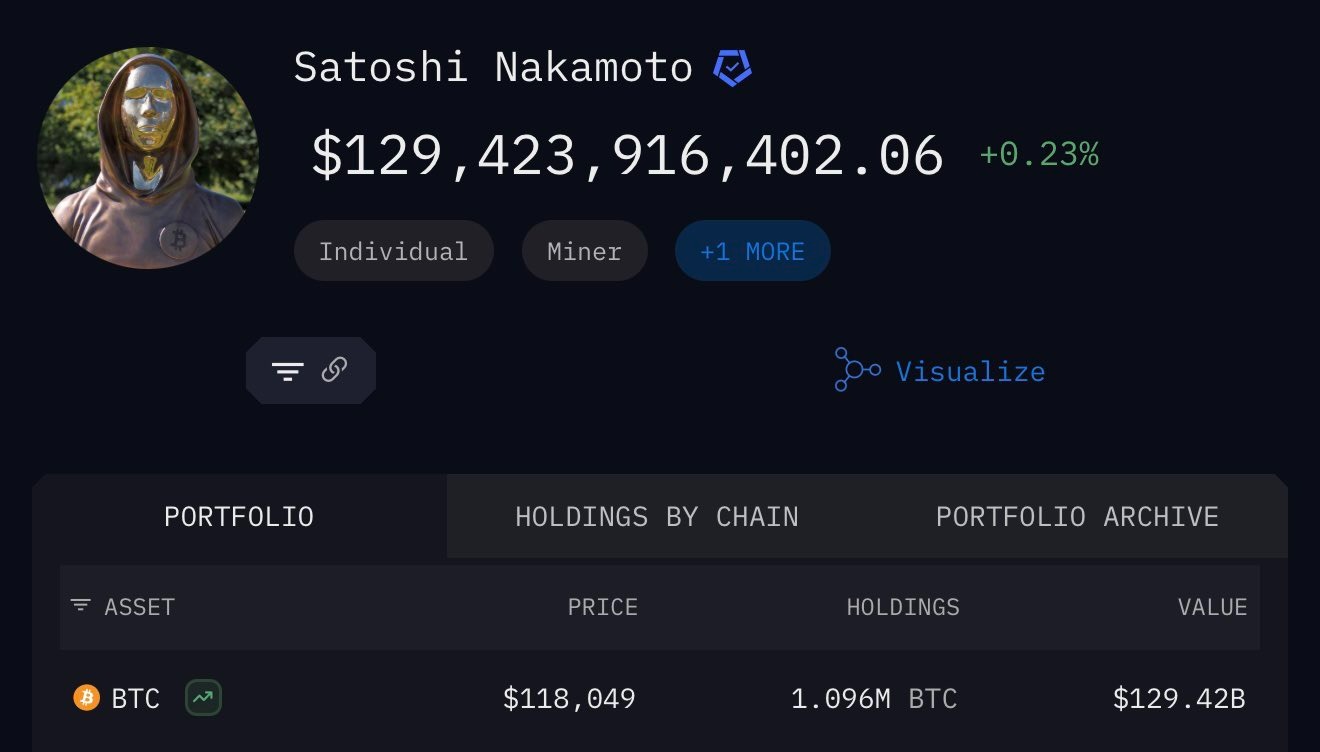Click the verified badge next to Satoshi Nakamoto

click(x=732, y=68)
